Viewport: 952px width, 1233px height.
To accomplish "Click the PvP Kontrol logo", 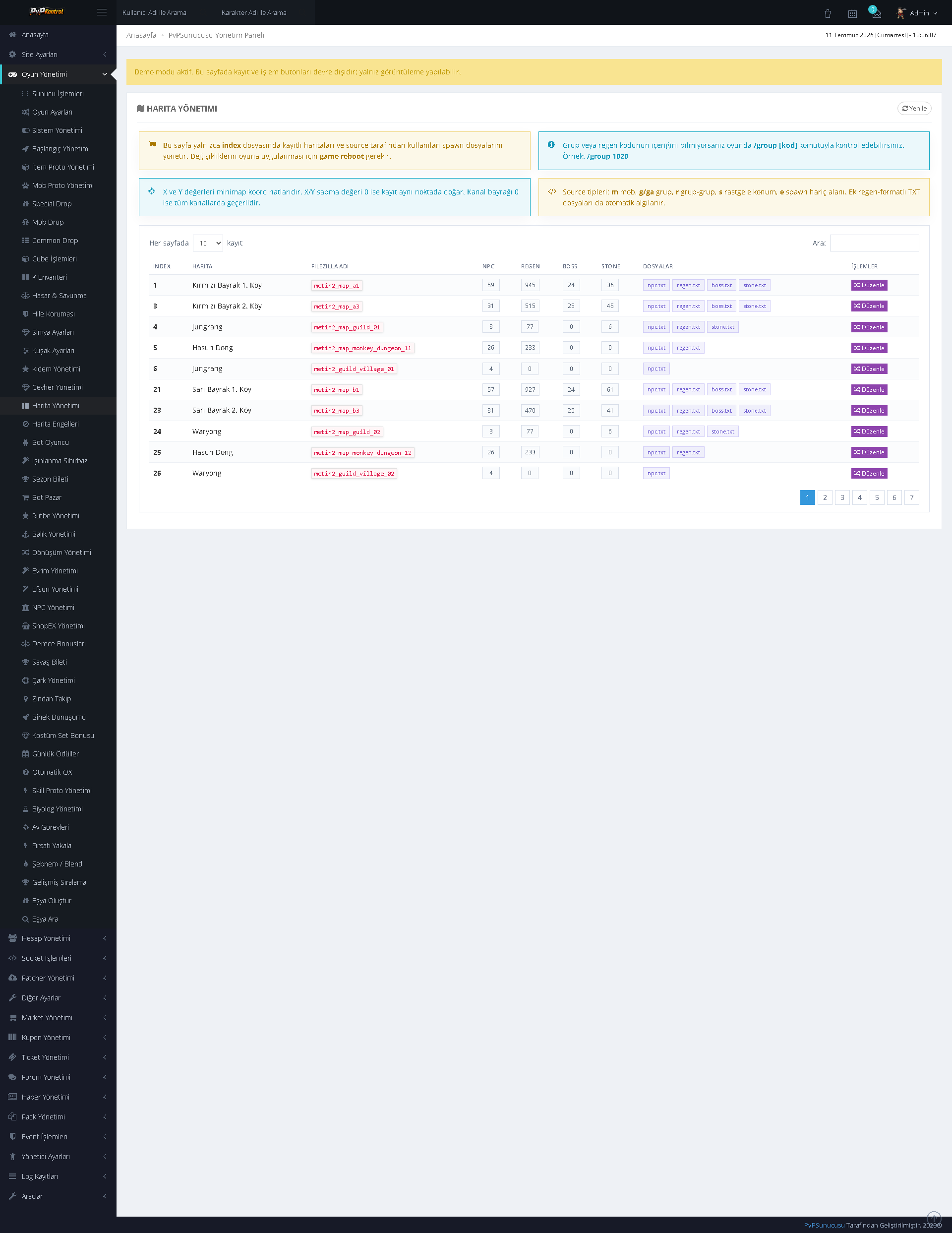I will 46,11.
